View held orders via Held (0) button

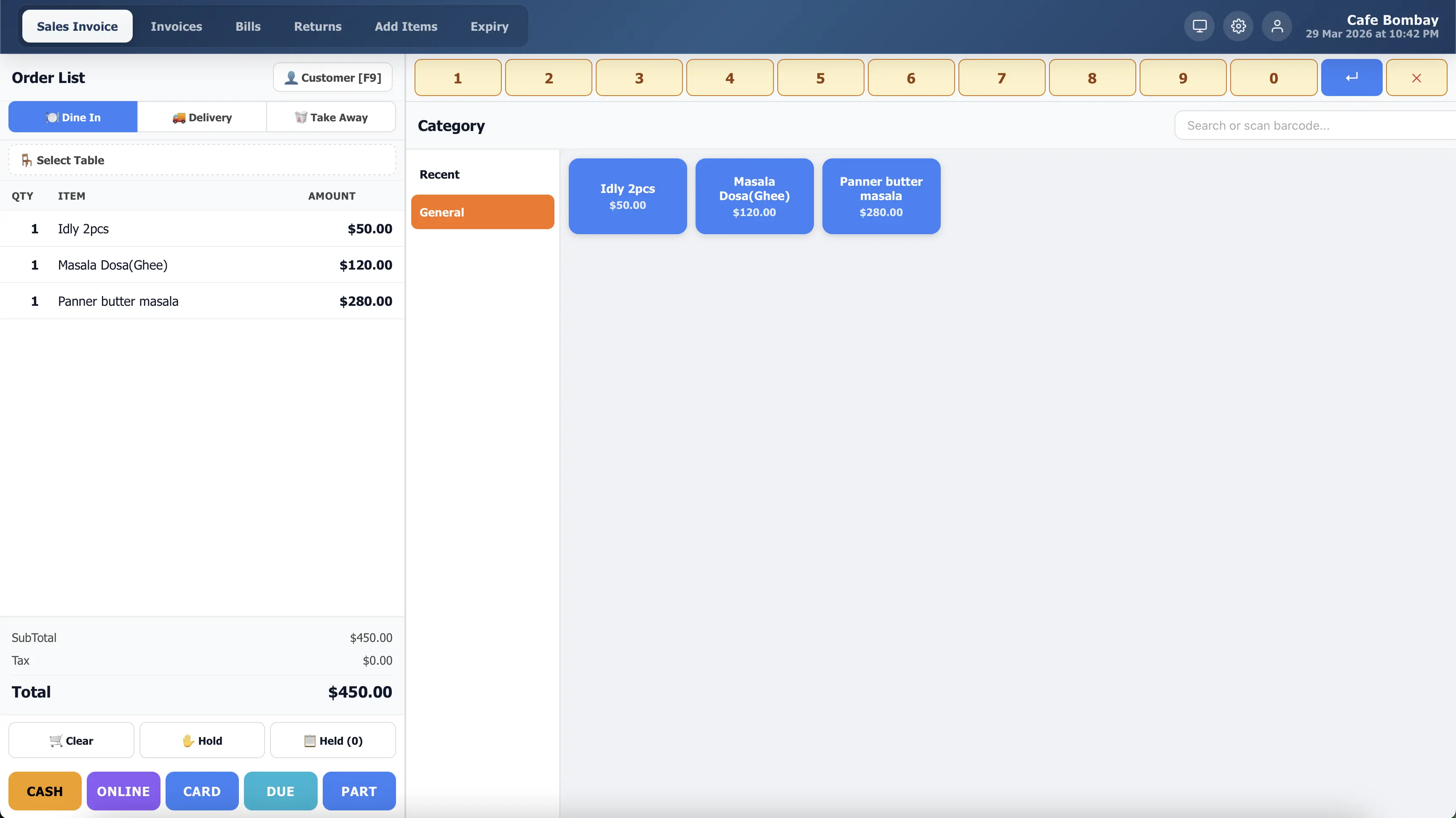point(333,740)
